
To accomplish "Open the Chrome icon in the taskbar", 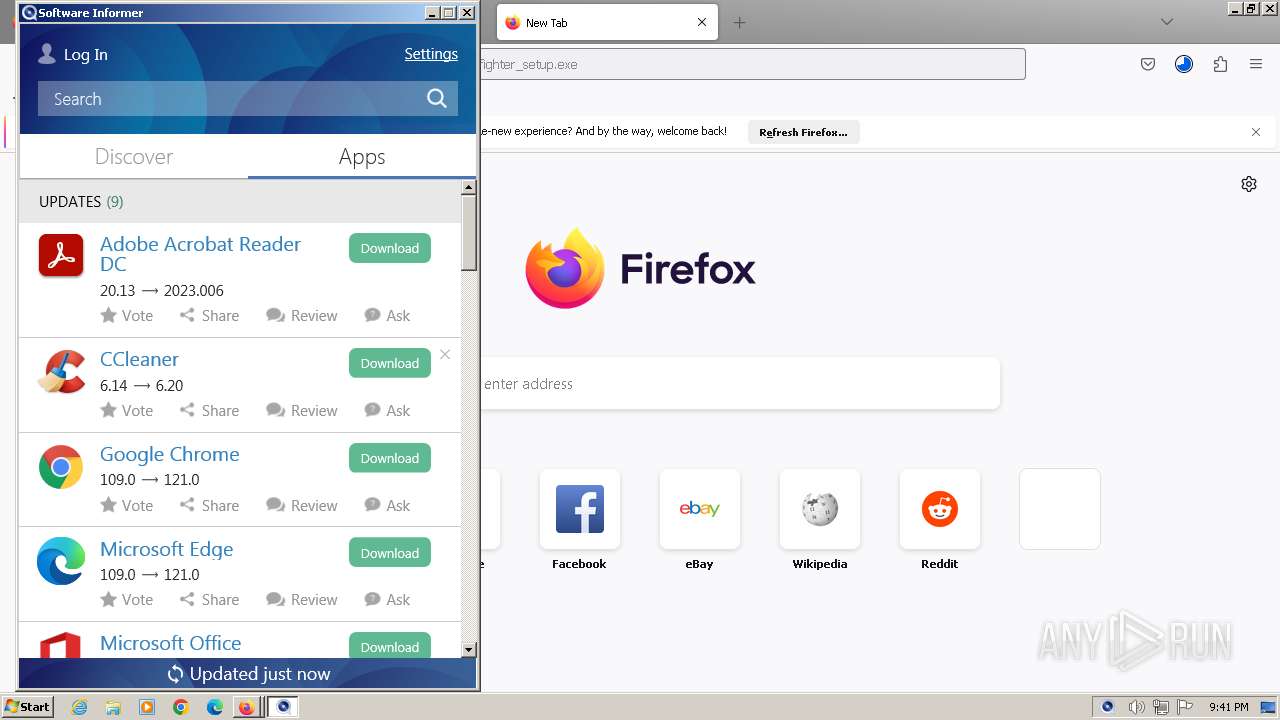I will click(180, 707).
